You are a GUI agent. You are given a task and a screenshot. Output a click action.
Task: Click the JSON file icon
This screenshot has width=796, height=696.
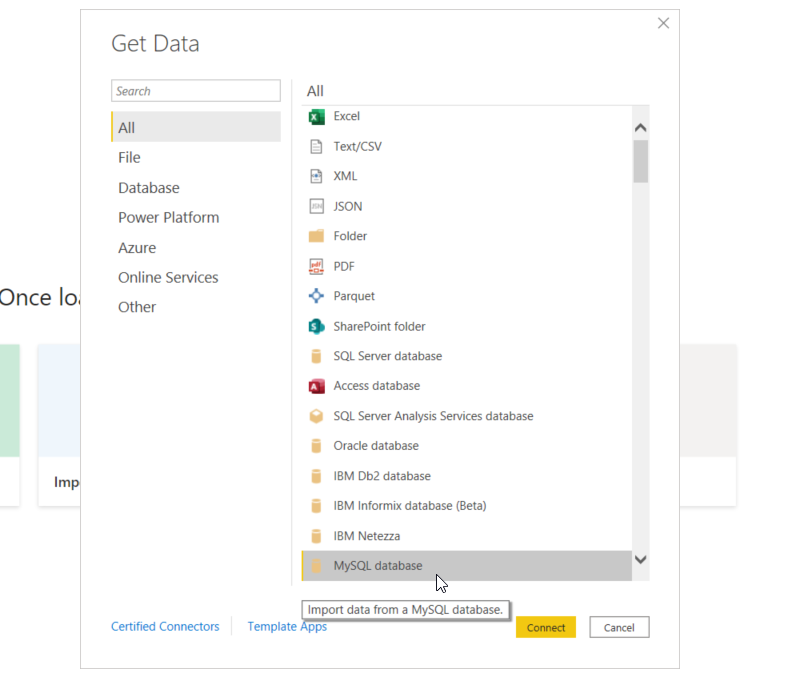tap(316, 206)
